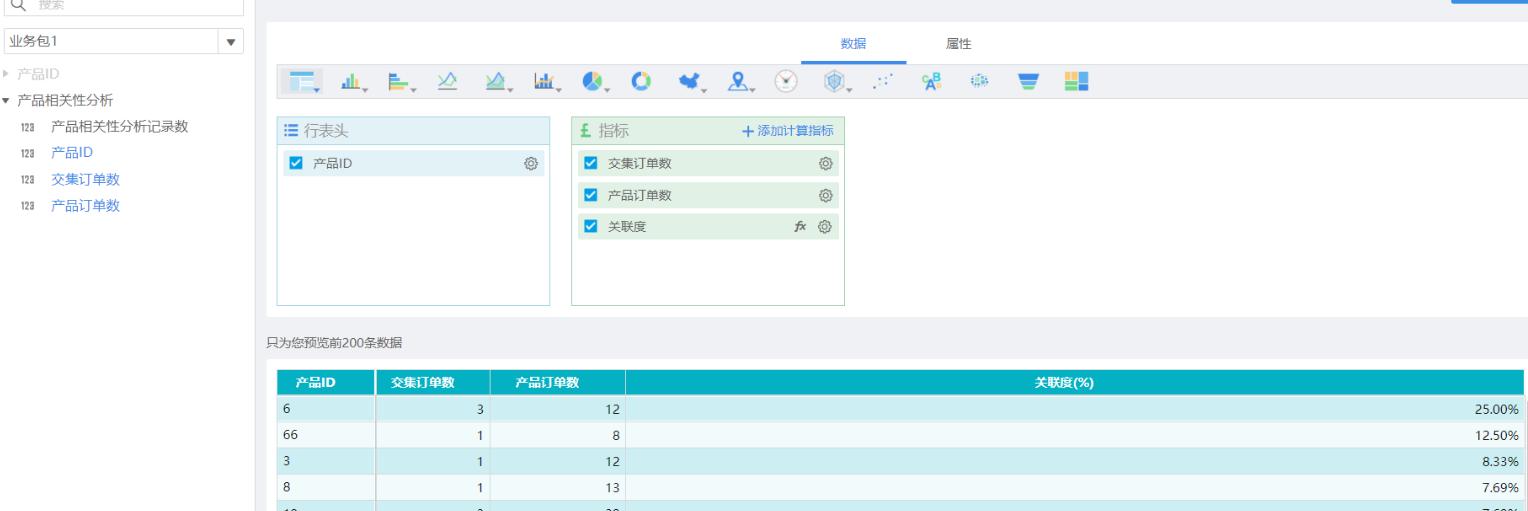Uncheck the 产品ID row header checkbox
The image size is (1528, 511).
[x=295, y=163]
